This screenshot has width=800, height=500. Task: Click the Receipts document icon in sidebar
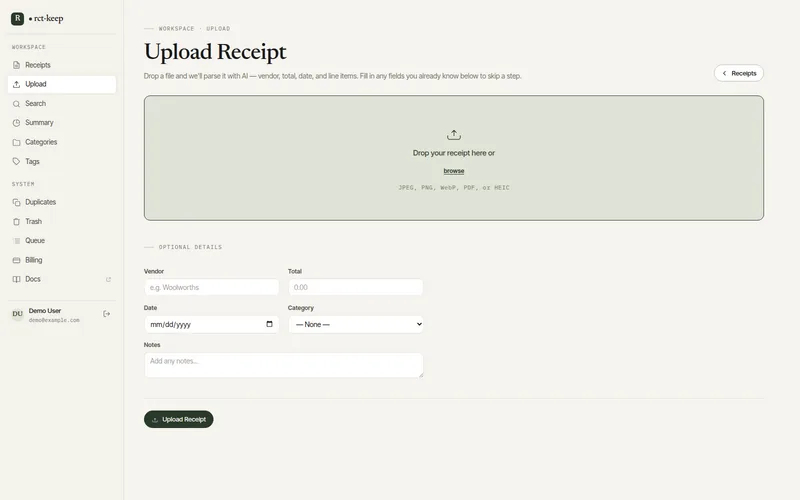(x=16, y=65)
